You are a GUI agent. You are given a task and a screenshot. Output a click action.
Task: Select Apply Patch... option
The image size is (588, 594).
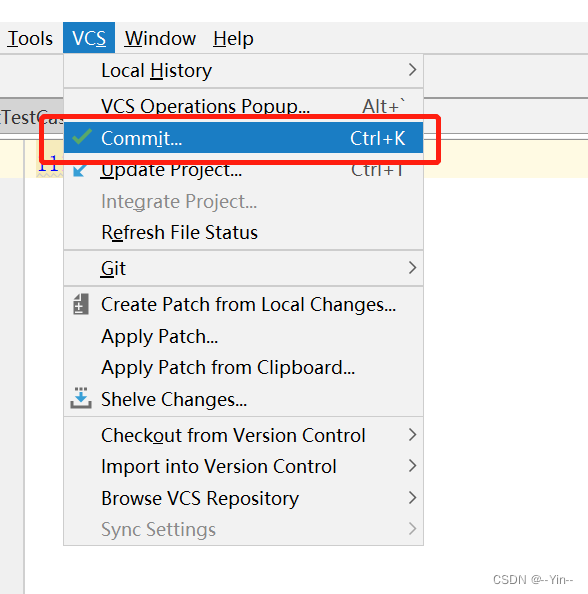click(243, 336)
